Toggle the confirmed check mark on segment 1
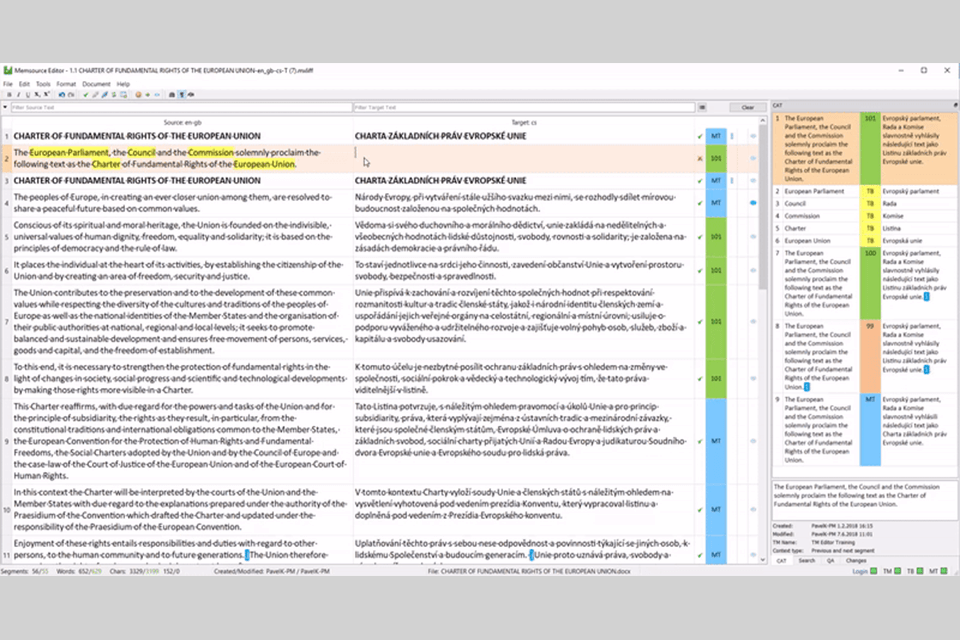960x640 pixels. [700, 136]
